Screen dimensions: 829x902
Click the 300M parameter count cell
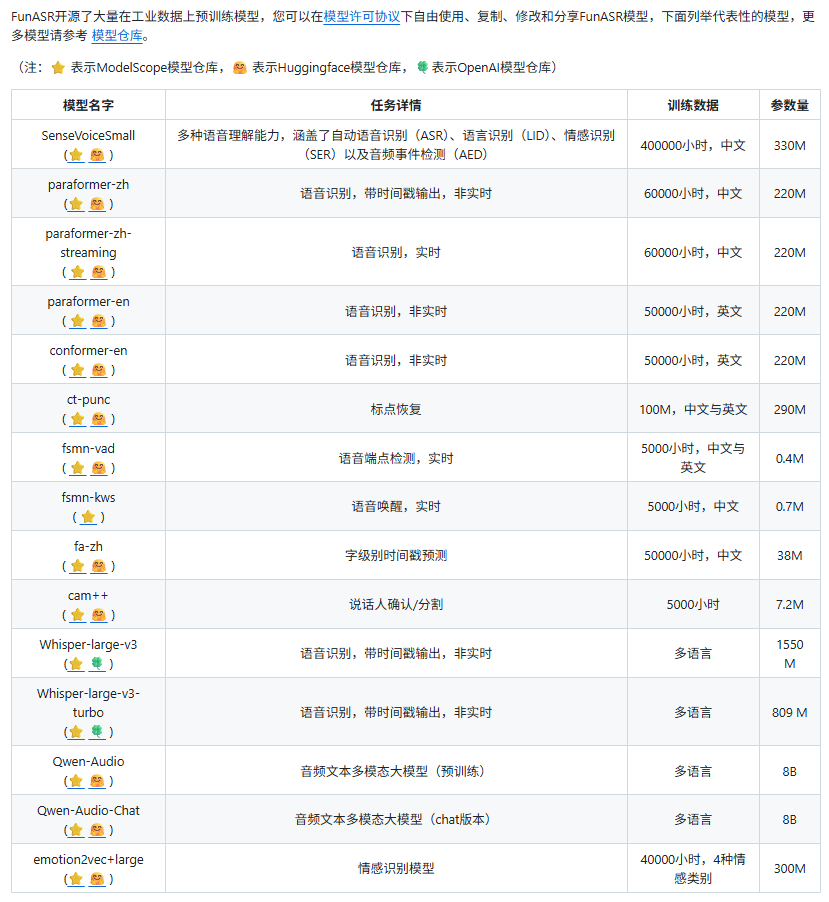[x=789, y=869]
